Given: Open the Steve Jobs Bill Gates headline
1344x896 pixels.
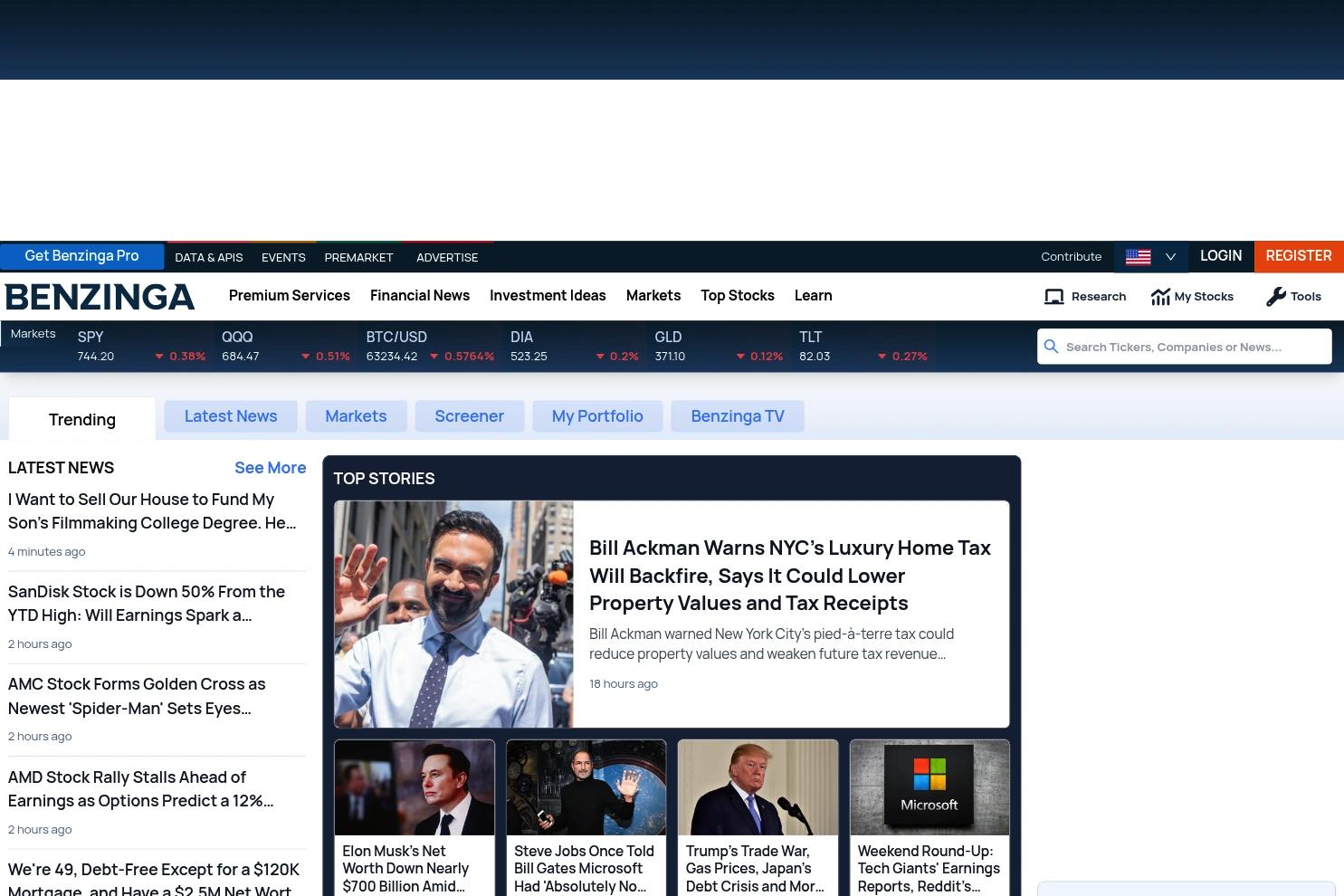Looking at the screenshot, I should coord(585,869).
